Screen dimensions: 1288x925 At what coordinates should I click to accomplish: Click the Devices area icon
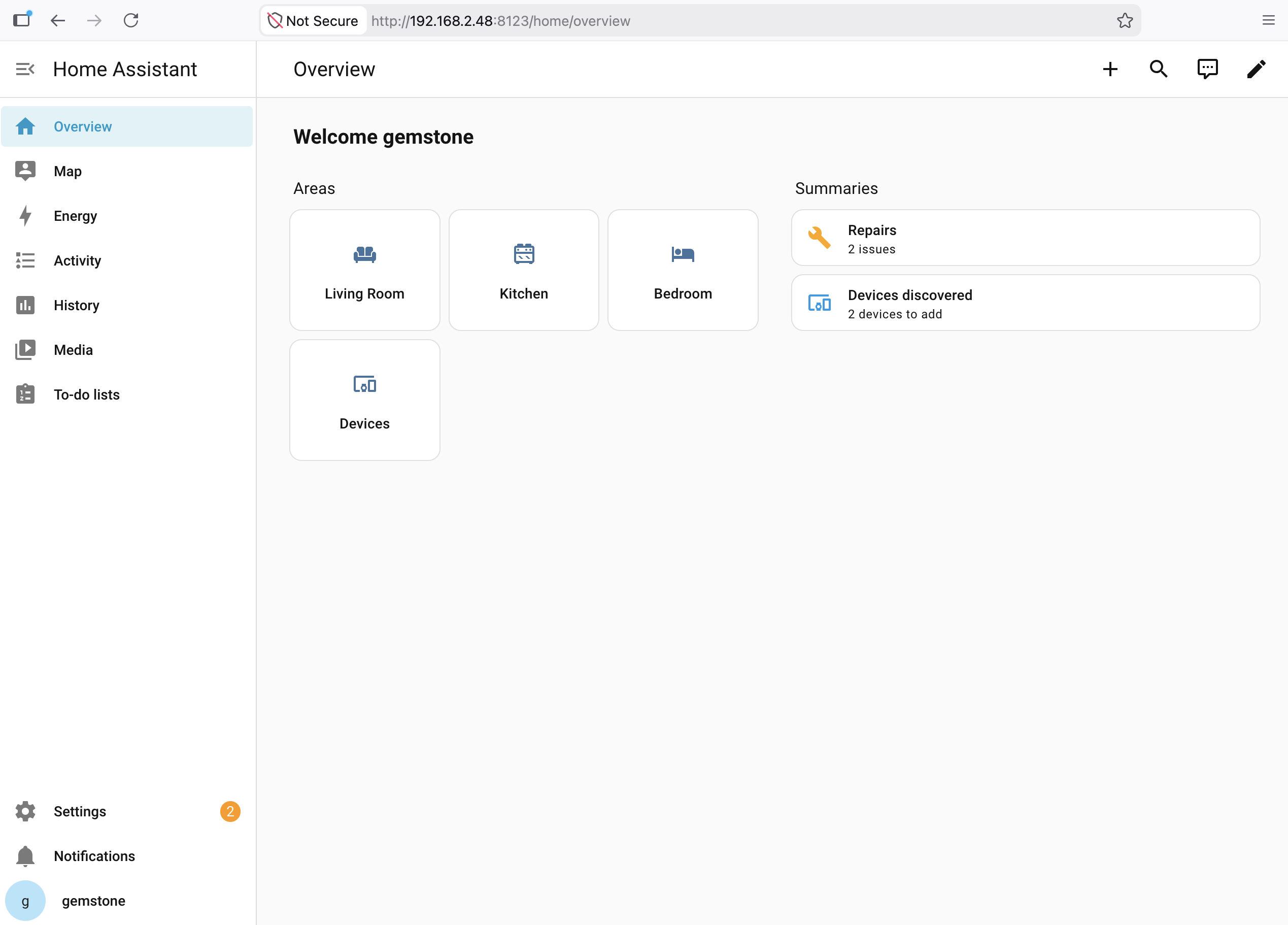(364, 385)
